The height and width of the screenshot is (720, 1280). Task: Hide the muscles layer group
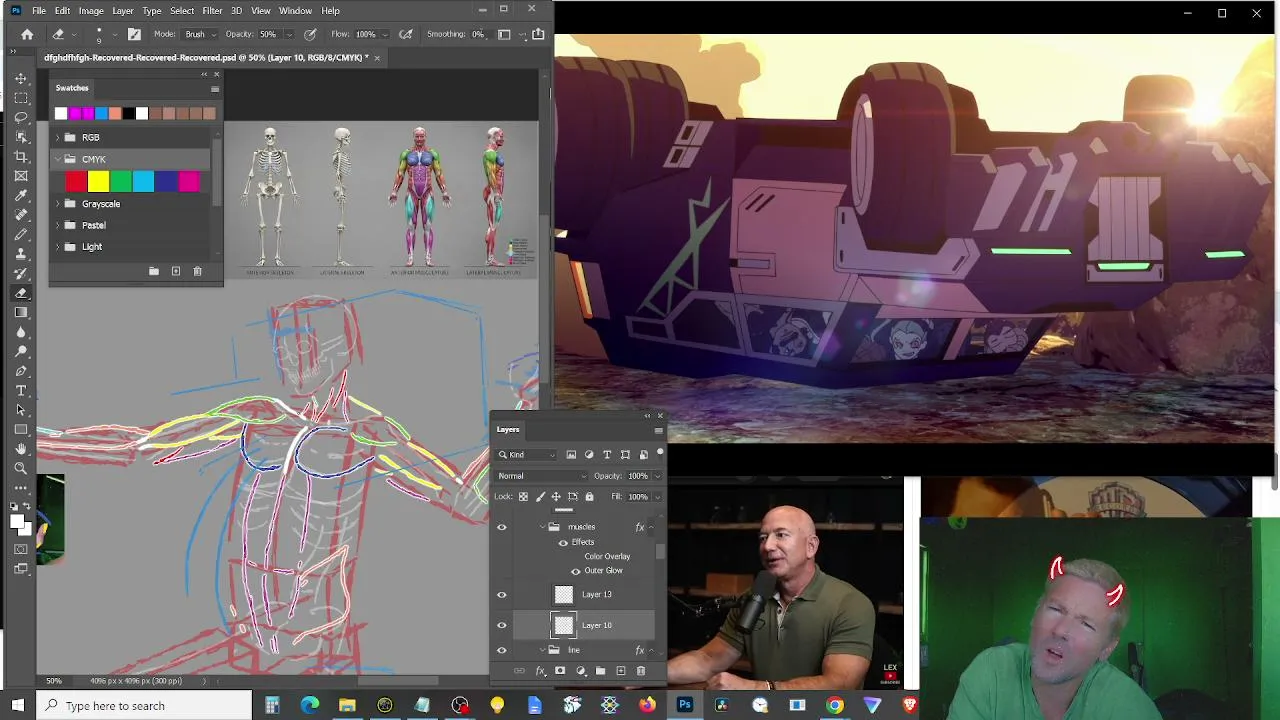pyautogui.click(x=502, y=527)
